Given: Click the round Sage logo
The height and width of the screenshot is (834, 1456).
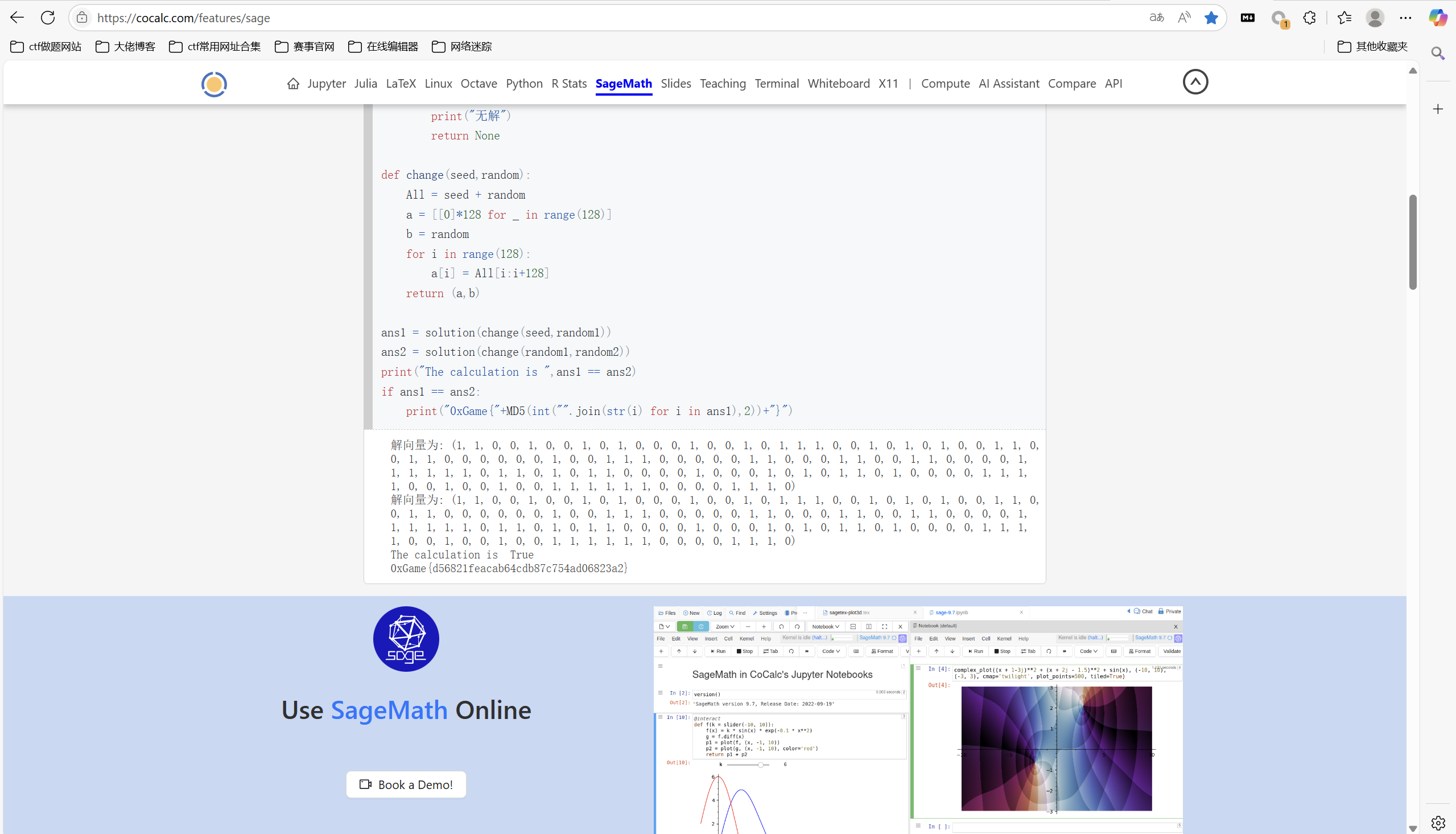Looking at the screenshot, I should [x=406, y=639].
